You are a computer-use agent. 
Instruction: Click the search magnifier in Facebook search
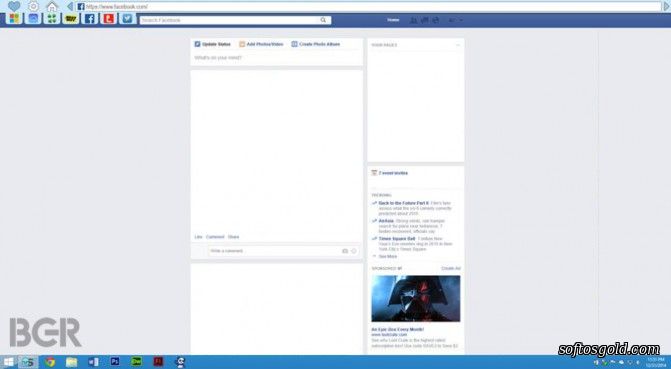tap(323, 20)
